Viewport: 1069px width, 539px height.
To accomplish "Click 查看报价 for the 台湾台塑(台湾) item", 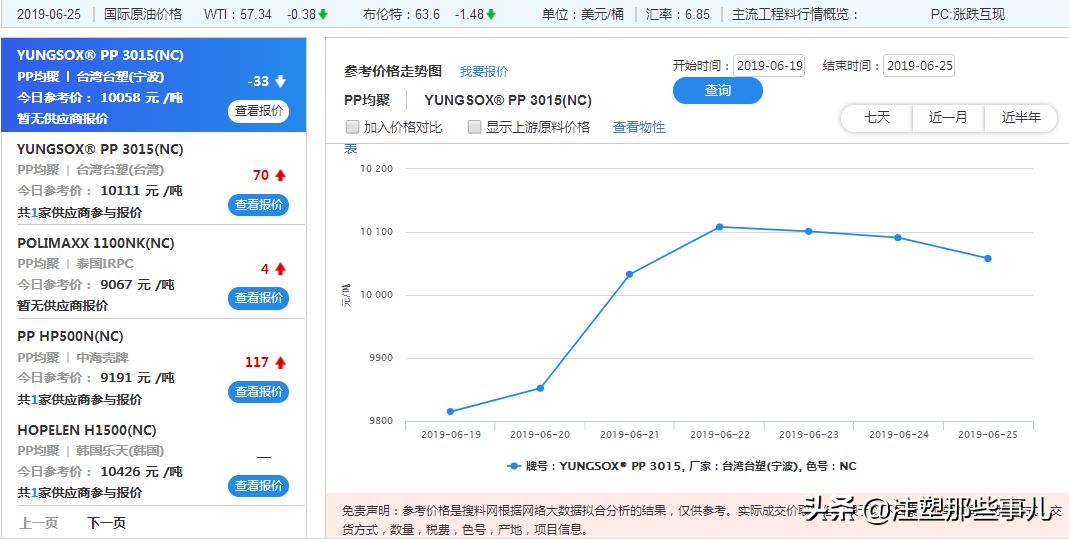I will pos(258,204).
